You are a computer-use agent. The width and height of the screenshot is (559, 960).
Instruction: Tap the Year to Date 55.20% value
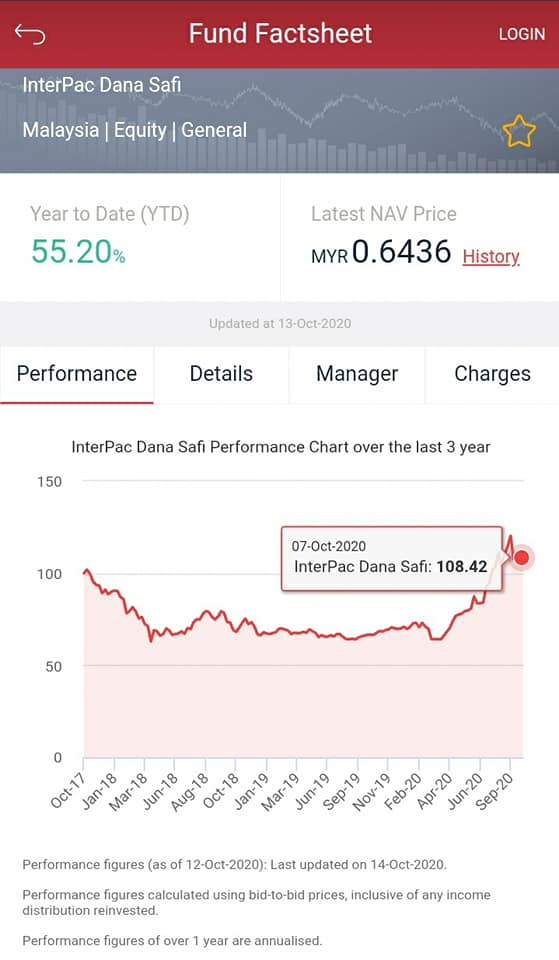tap(78, 252)
